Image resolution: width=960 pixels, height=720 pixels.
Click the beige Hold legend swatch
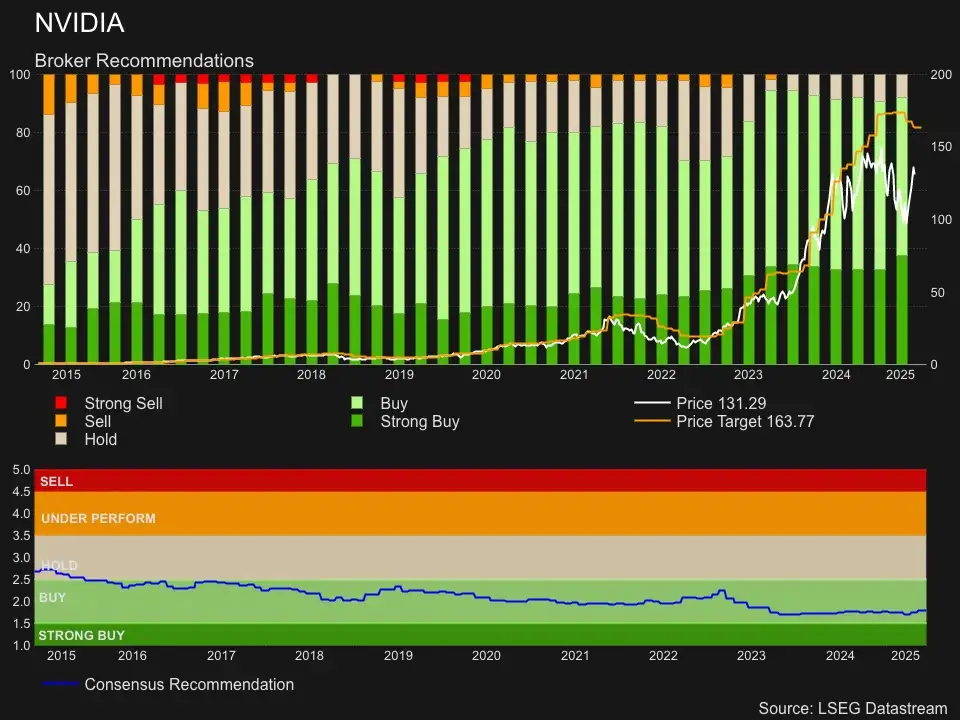coord(61,438)
